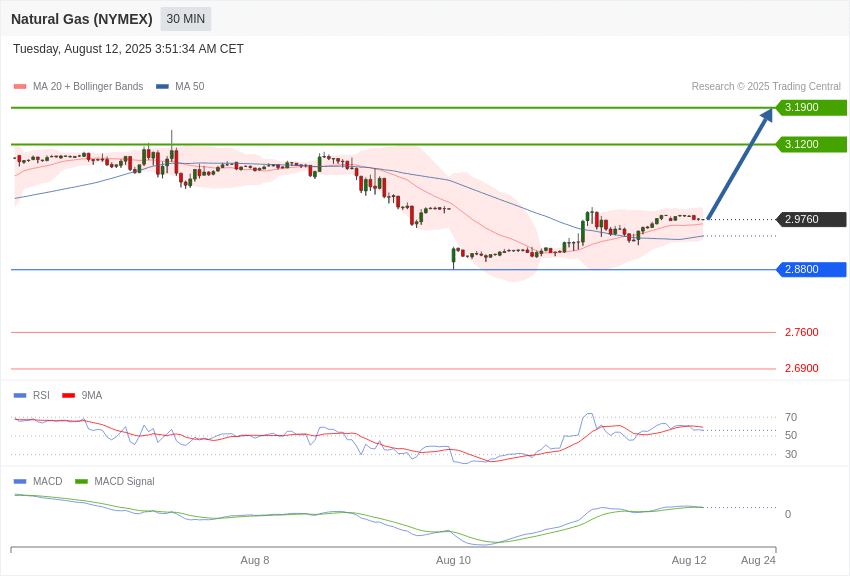Image resolution: width=850 pixels, height=576 pixels.
Task: Click the 3.1200 resistance price tag
Action: click(x=811, y=144)
